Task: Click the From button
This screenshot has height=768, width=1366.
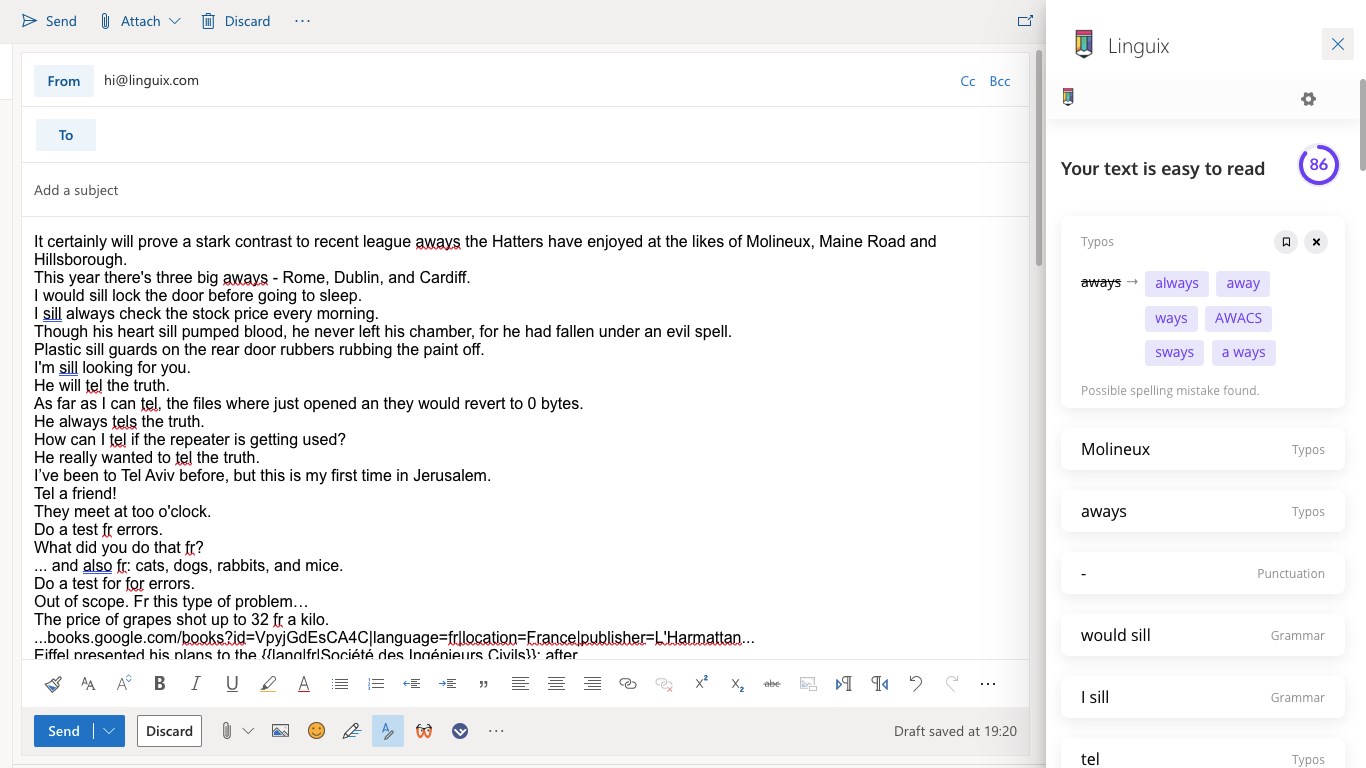Action: [64, 81]
